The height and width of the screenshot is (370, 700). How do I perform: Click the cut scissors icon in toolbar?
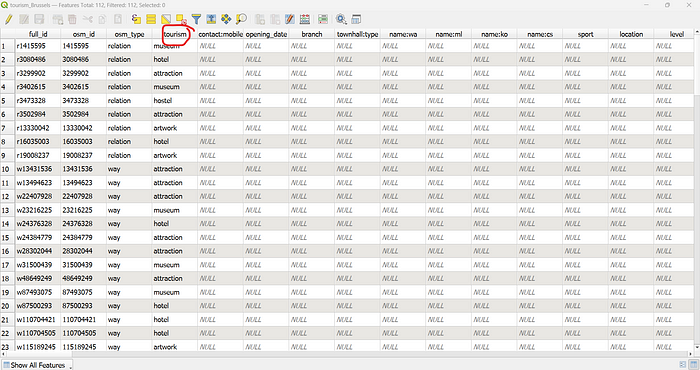pos(88,19)
